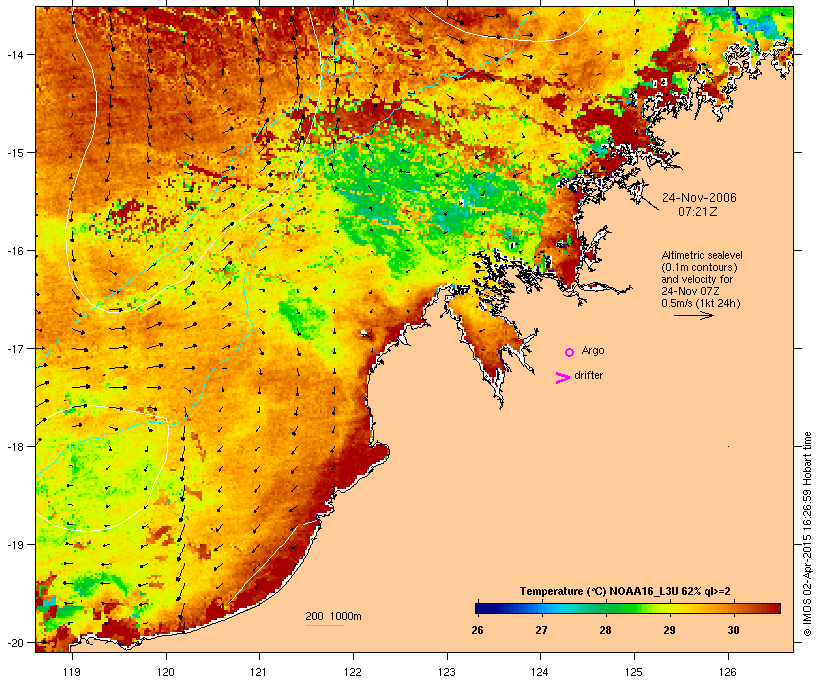Click the colorbar tick label 30
The width and height of the screenshot is (820, 680).
pyautogui.click(x=733, y=630)
